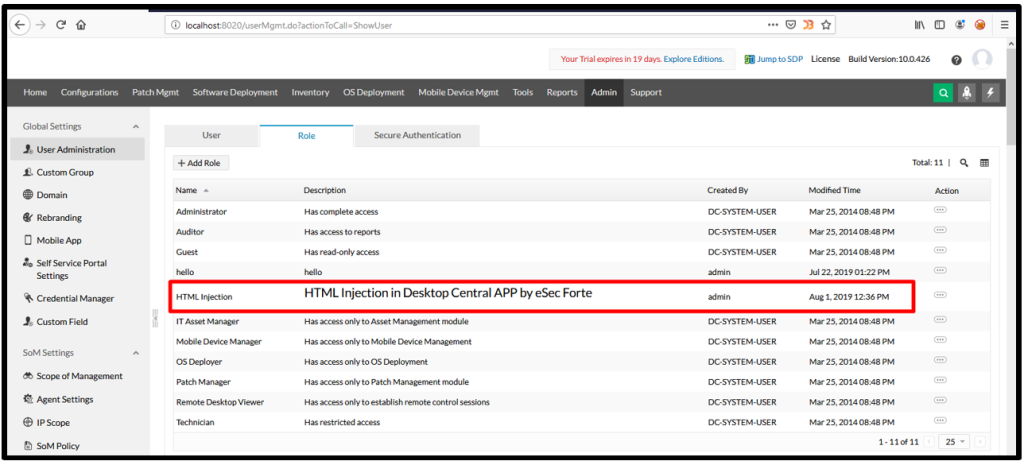The image size is (1024, 461).
Task: Click the Pocket save icon in the address bar
Action: click(x=790, y=25)
